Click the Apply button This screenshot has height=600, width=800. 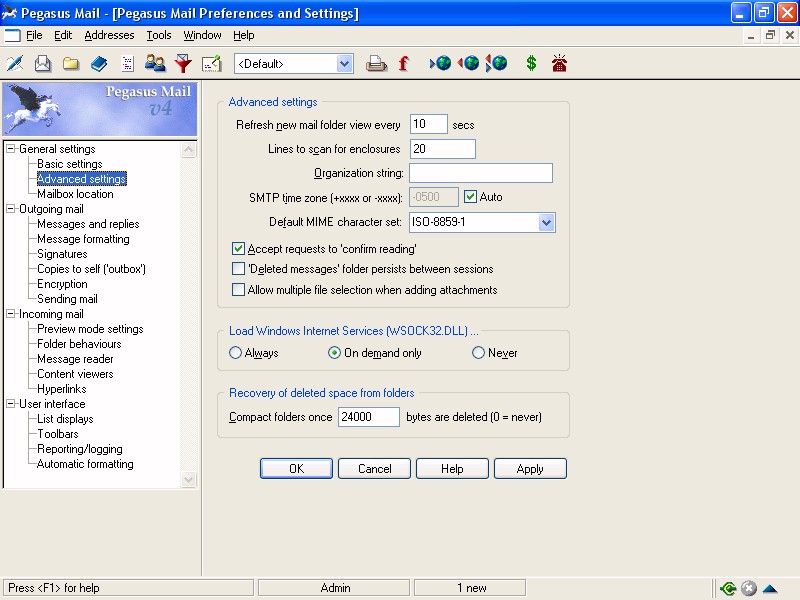point(530,468)
